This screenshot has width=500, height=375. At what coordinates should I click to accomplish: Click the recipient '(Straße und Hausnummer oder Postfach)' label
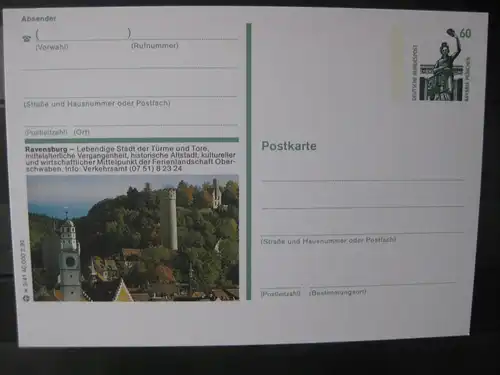point(328,240)
